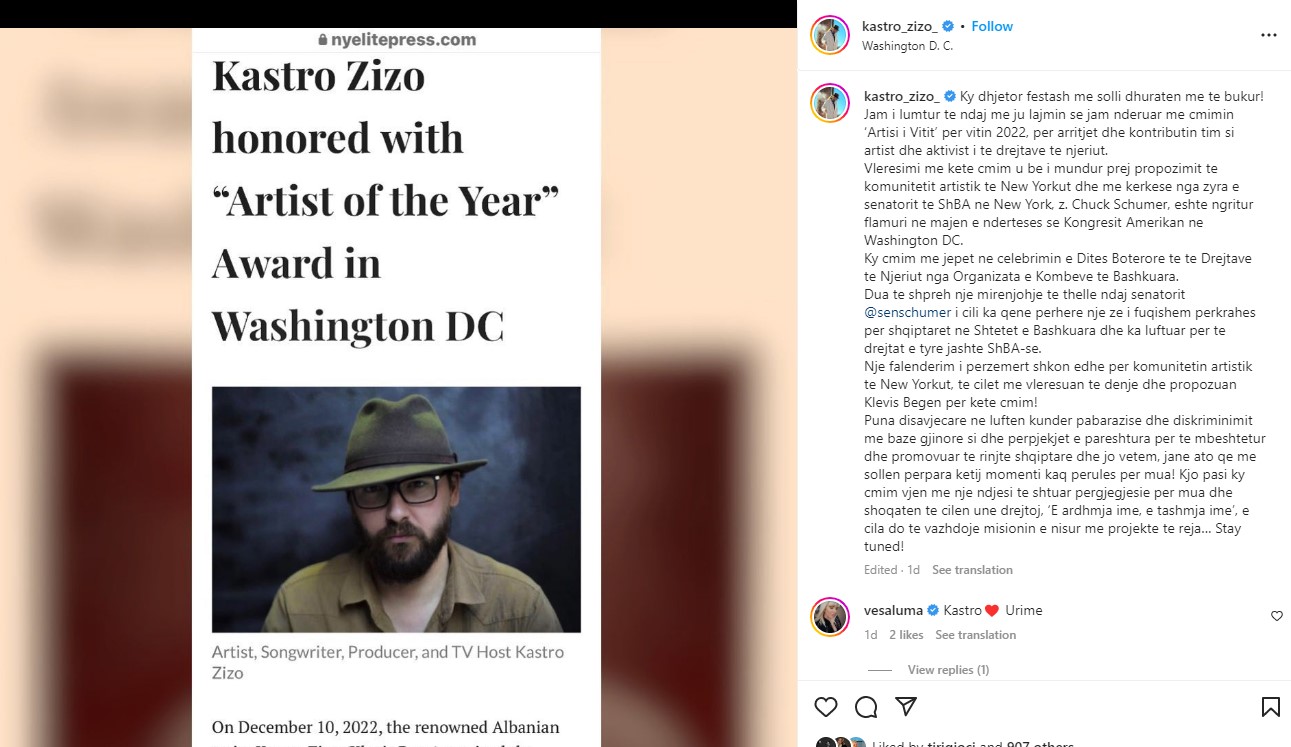Open the three-dot more options menu
This screenshot has height=747, width=1291.
coord(1268,35)
